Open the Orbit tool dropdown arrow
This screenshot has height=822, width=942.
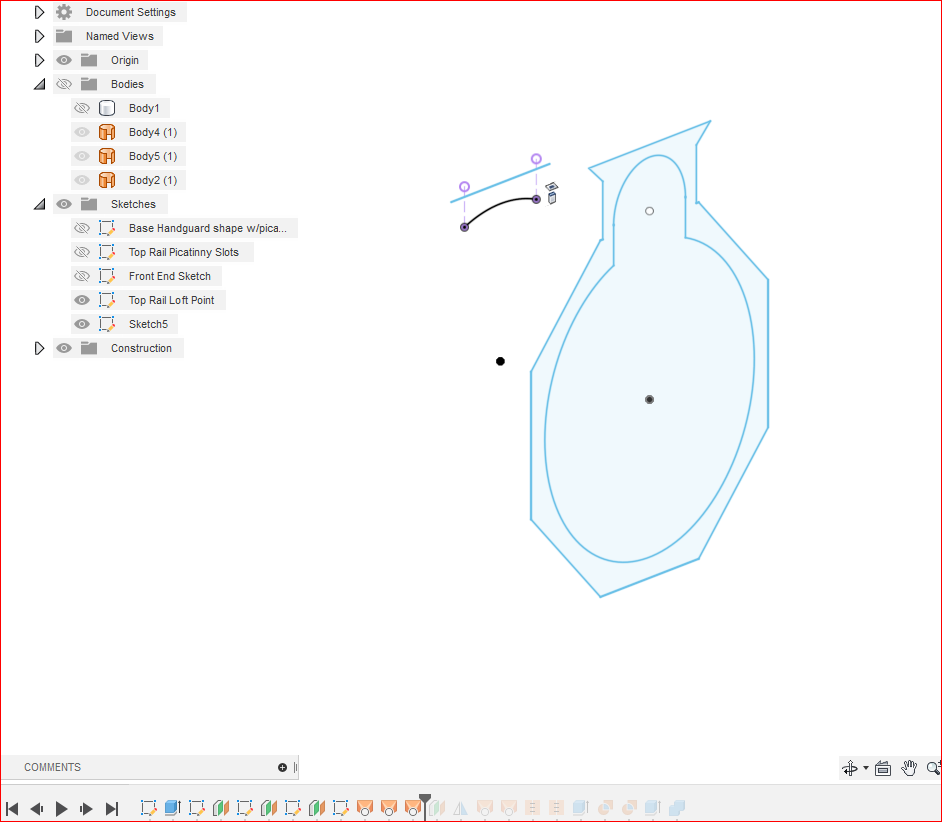coord(866,768)
